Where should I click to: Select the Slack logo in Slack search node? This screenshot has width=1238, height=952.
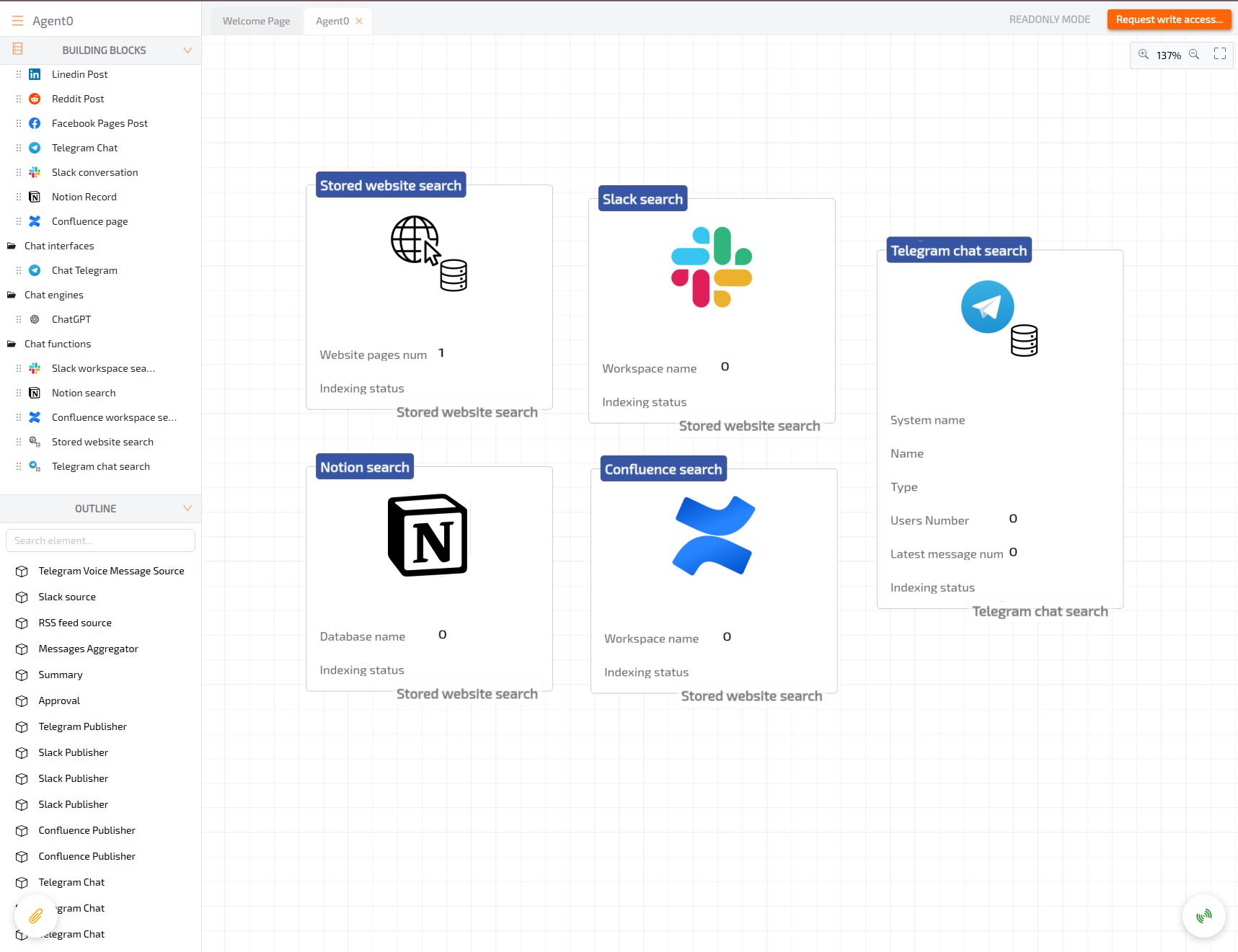[712, 267]
